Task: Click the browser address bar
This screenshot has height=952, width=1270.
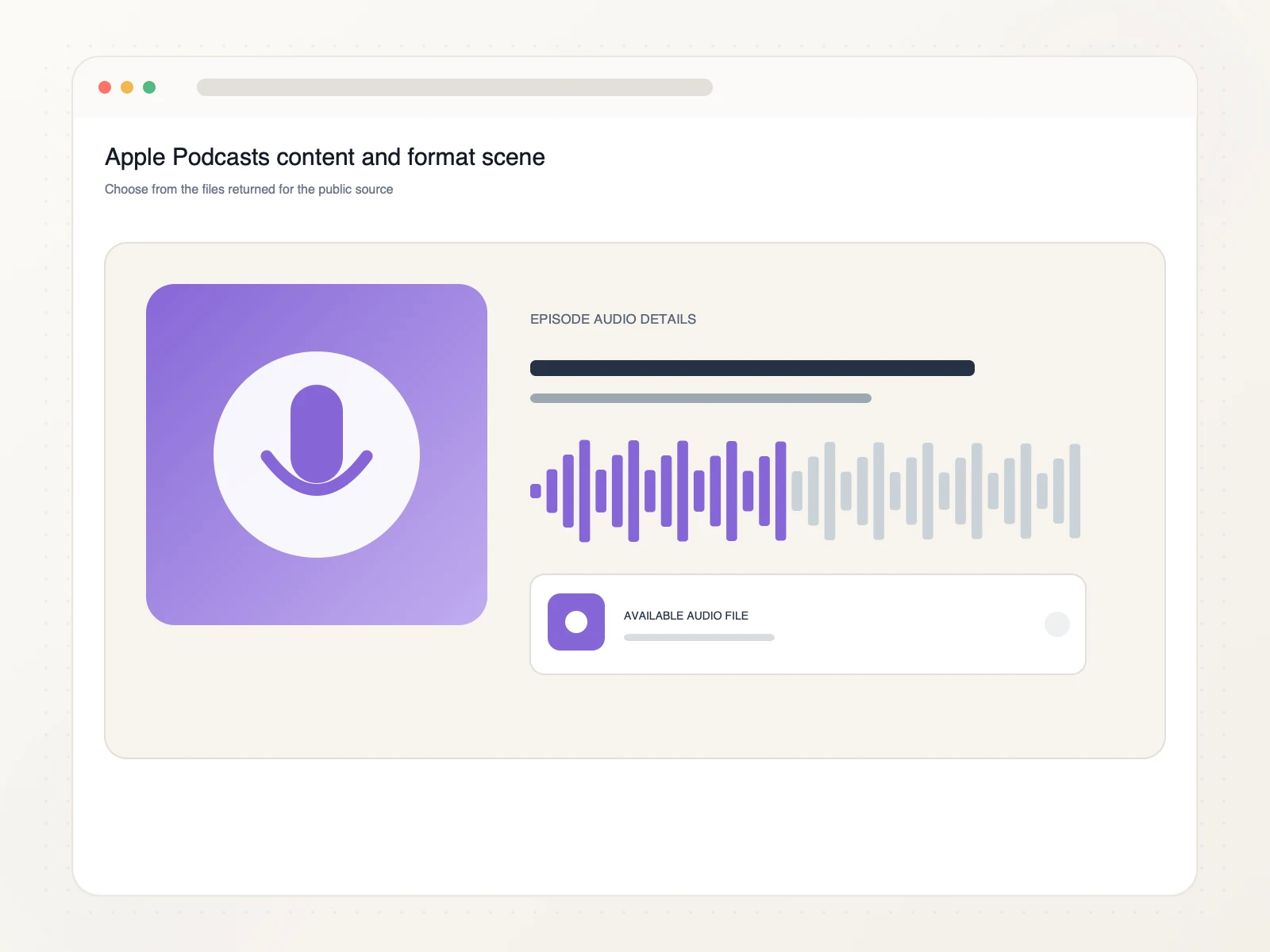Action: coord(455,87)
